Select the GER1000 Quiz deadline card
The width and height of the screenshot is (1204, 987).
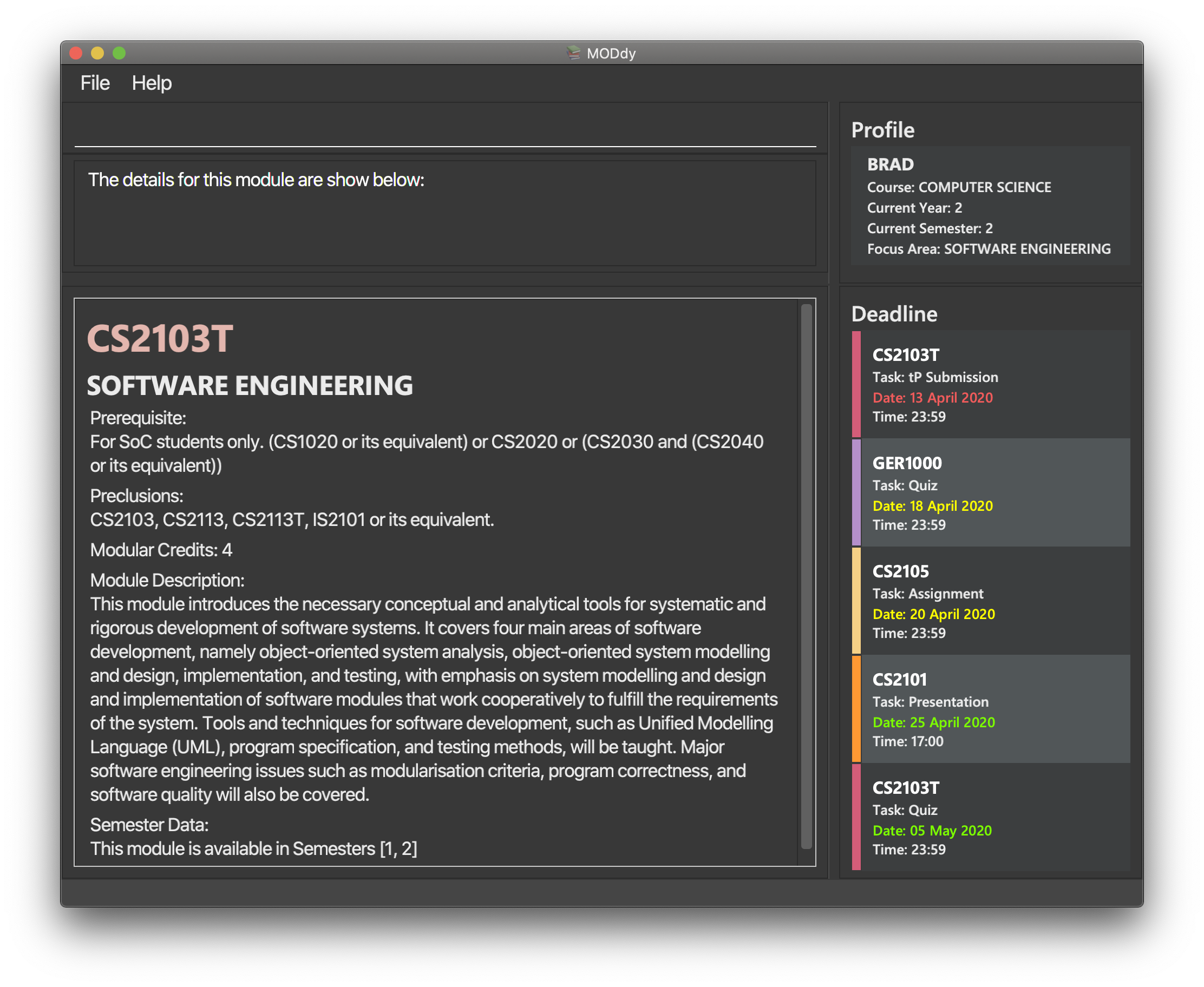991,492
